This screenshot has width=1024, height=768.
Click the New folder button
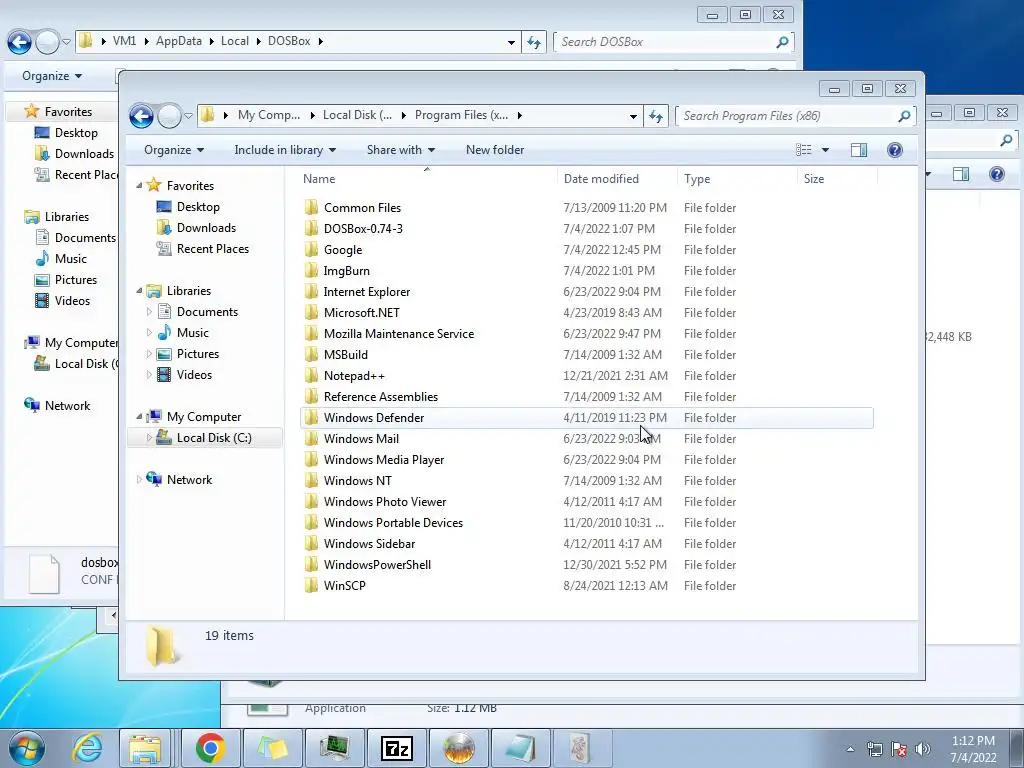pyautogui.click(x=495, y=150)
